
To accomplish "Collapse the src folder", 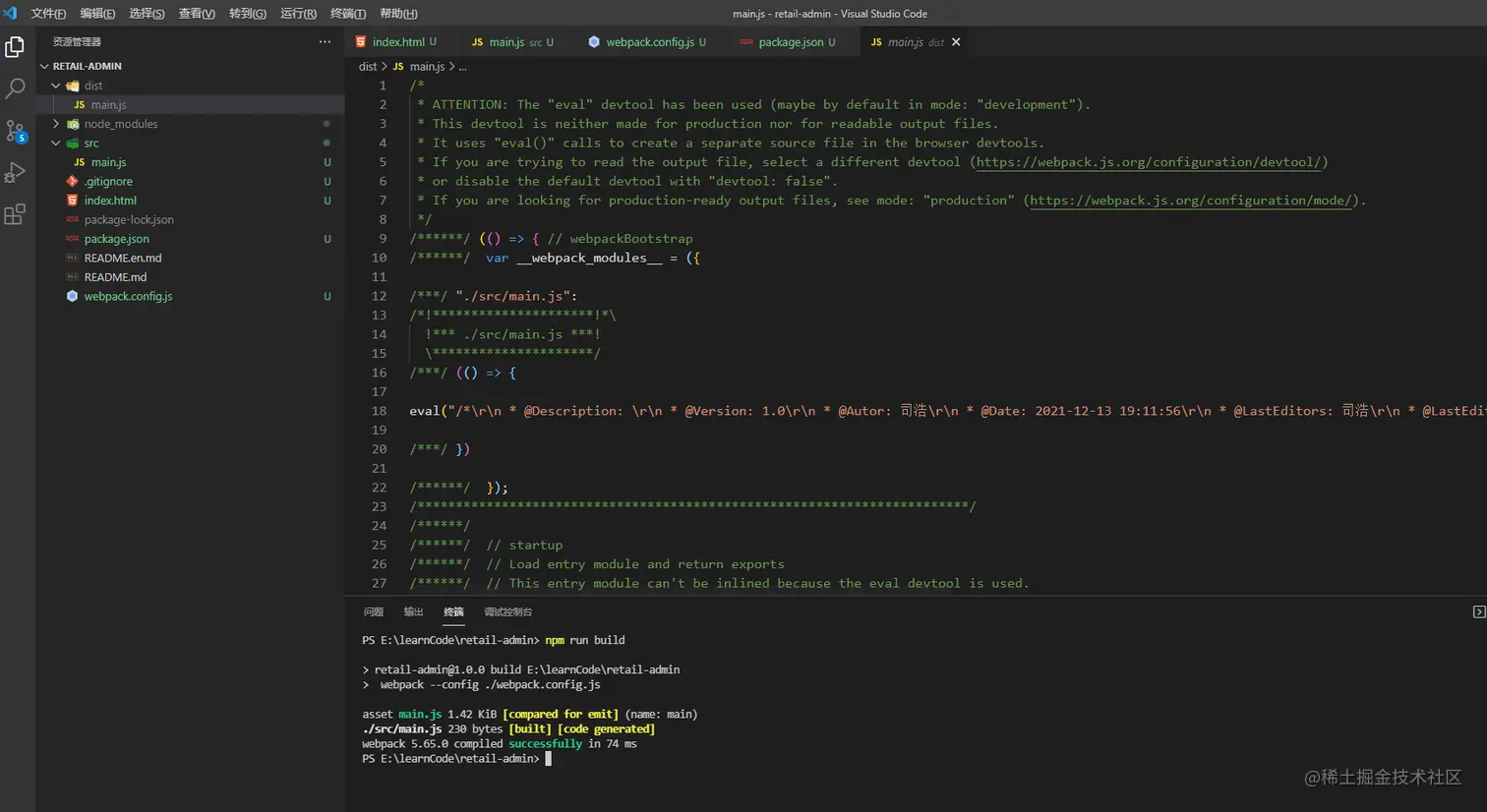I will pos(56,143).
